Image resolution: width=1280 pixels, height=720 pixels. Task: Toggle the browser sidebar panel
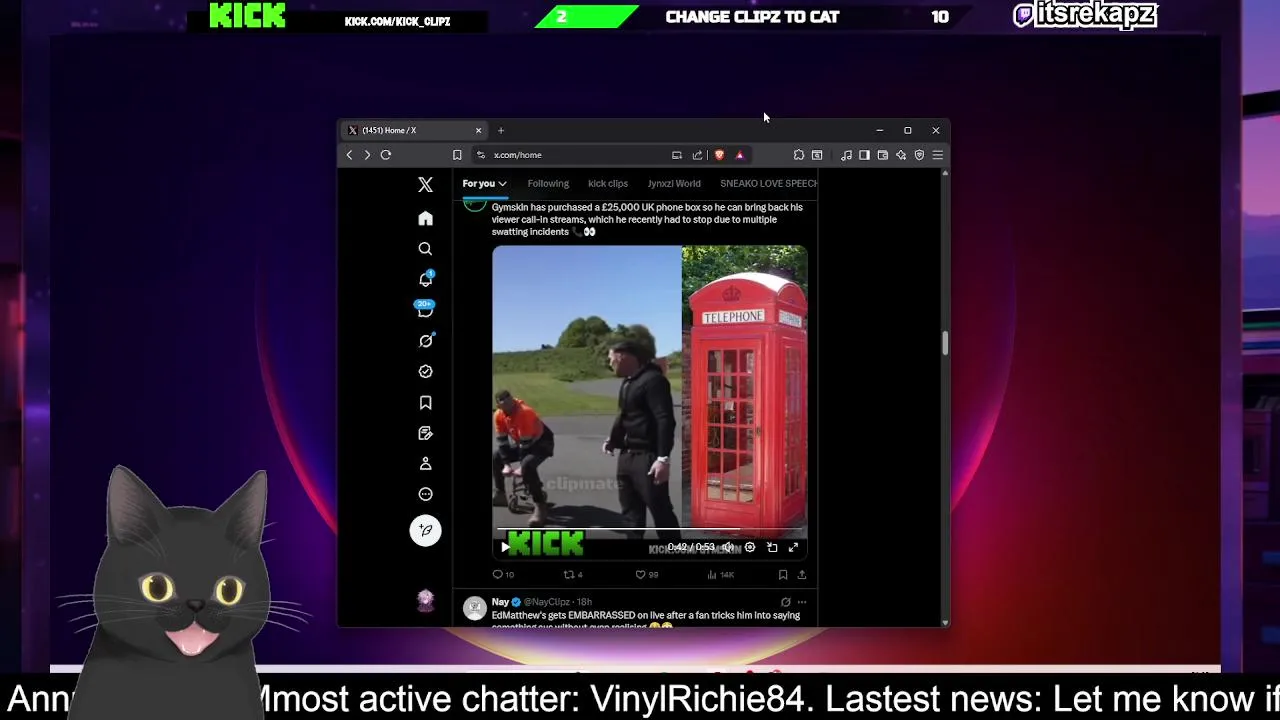pos(865,155)
